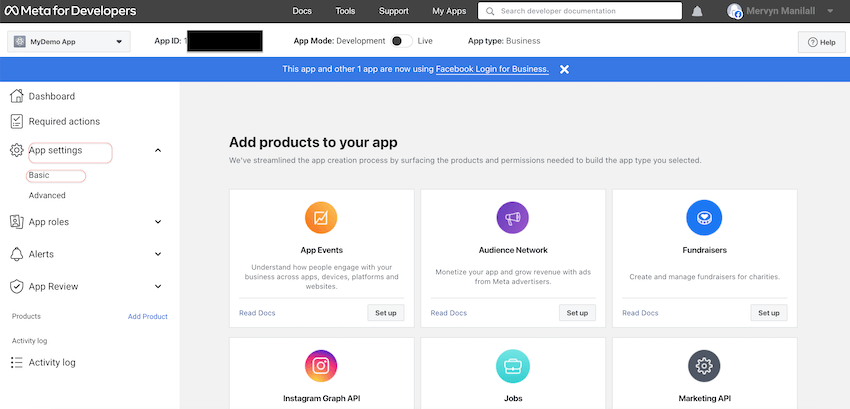Click the Jobs card title
Screen dimensions: 850x409
[513, 398]
